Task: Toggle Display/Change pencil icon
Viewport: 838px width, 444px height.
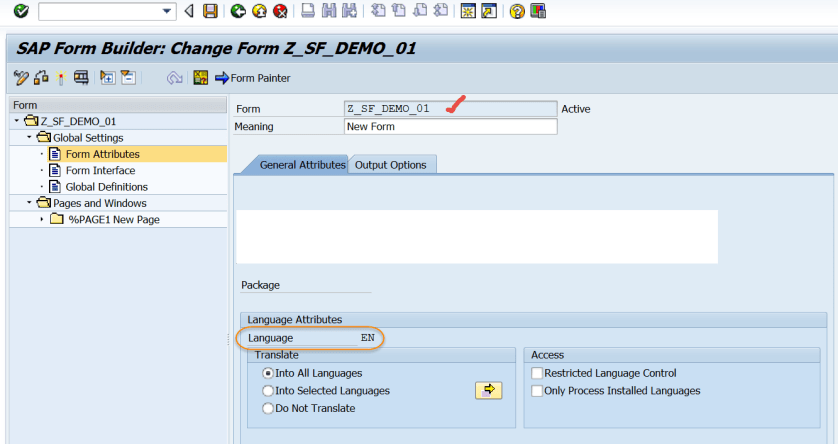Action: (21, 78)
